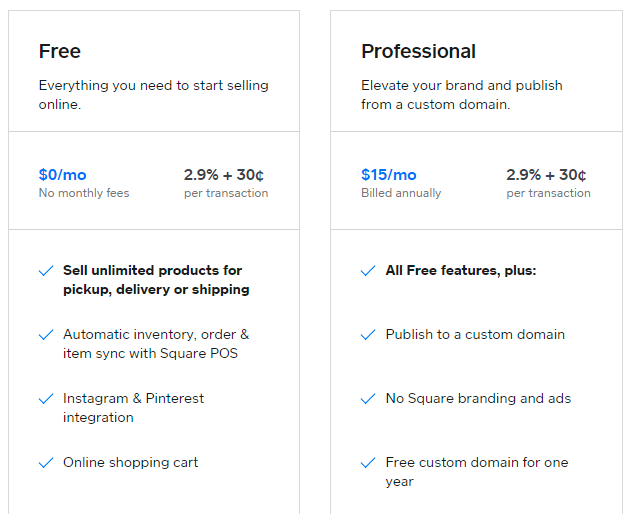Select the Free plan heading
This screenshot has width=634, height=514.
60,51
